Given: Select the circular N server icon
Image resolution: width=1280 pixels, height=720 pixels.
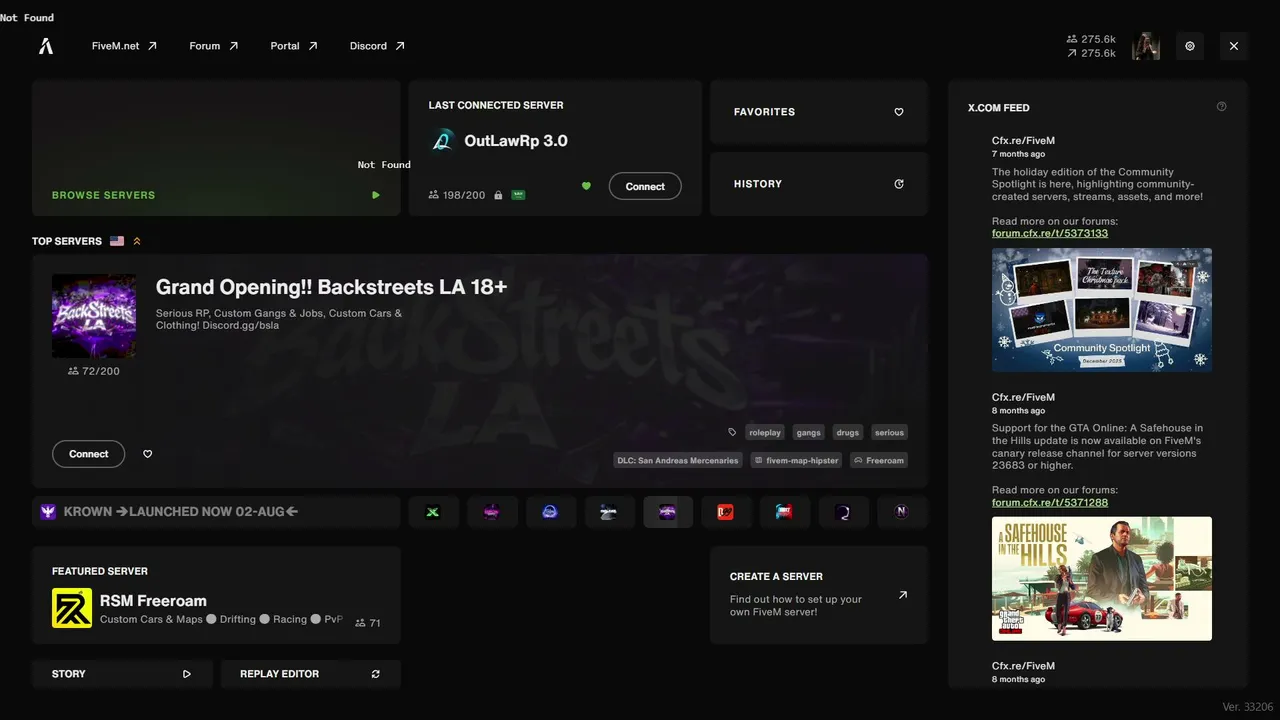Looking at the screenshot, I should click(x=902, y=512).
